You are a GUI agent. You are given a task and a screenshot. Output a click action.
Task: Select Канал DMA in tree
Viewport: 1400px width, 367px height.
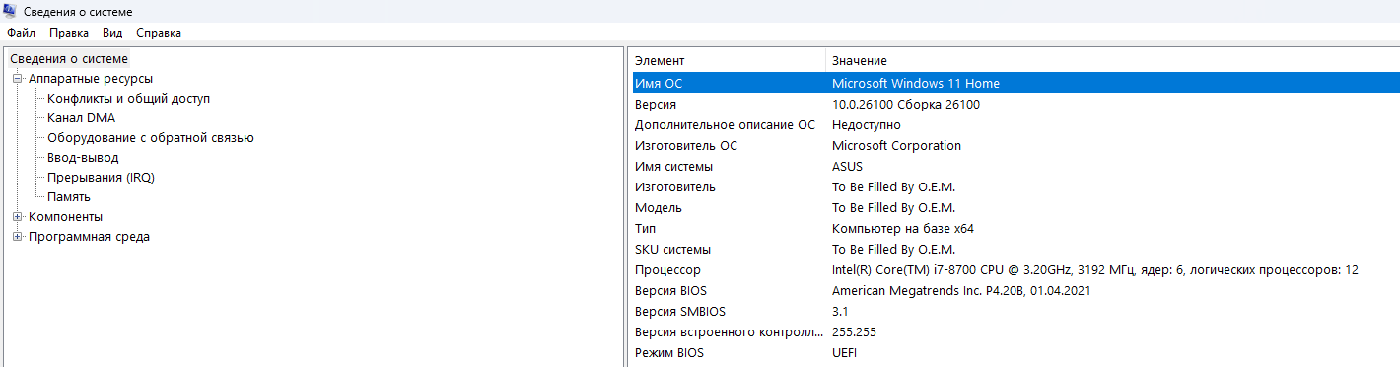[81, 118]
